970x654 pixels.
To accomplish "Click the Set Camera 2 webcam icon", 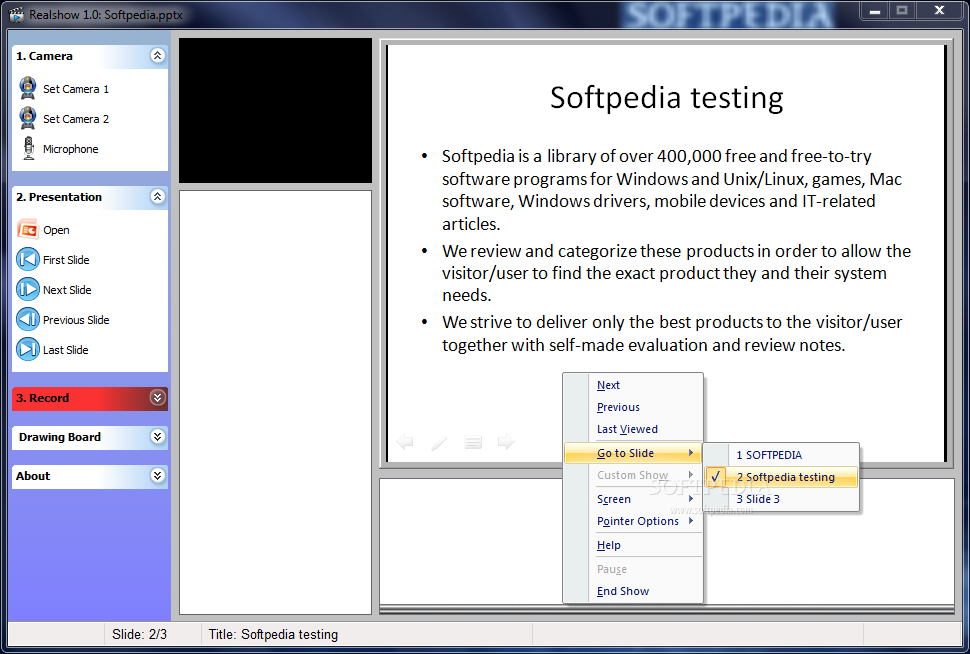I will pos(28,118).
